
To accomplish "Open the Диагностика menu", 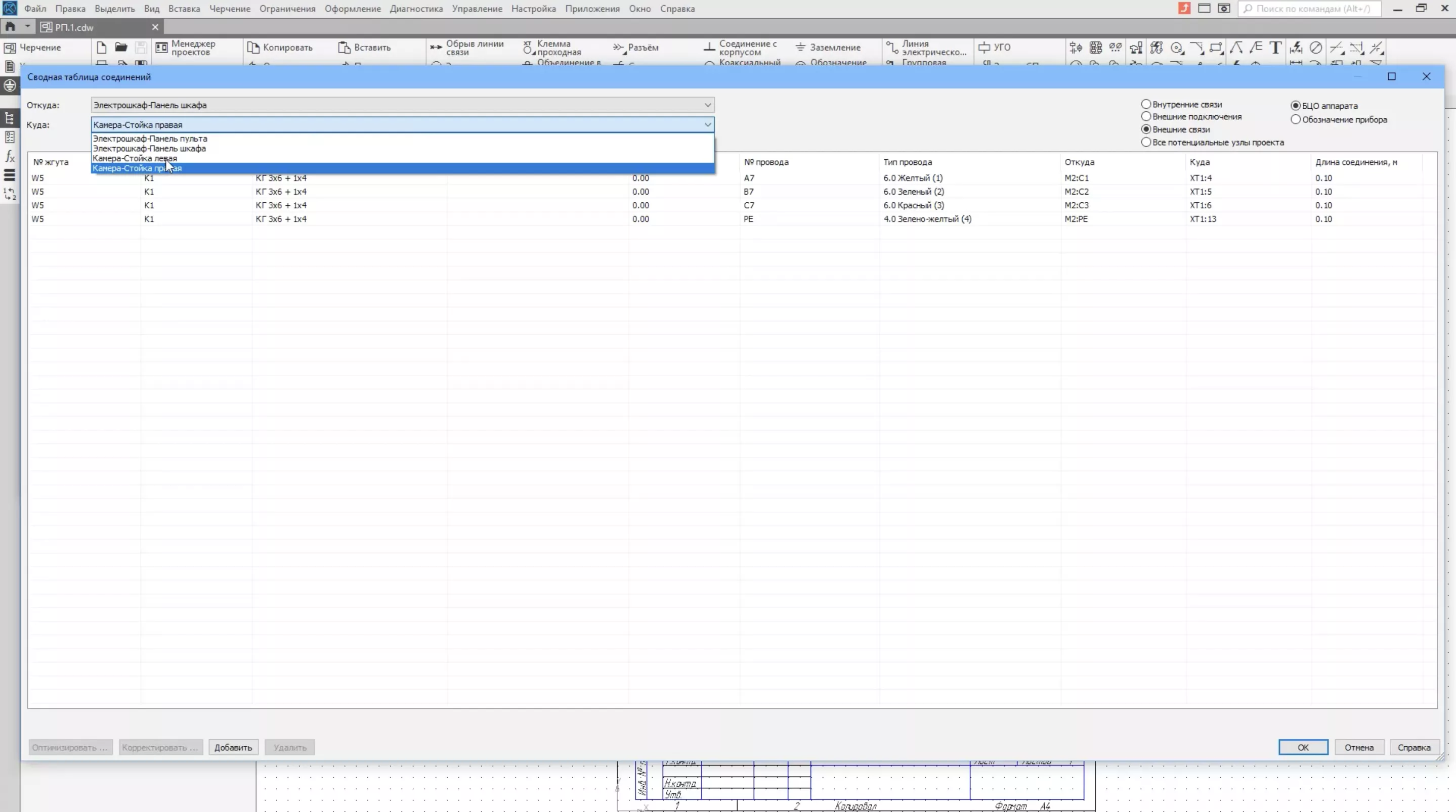I will point(416,9).
